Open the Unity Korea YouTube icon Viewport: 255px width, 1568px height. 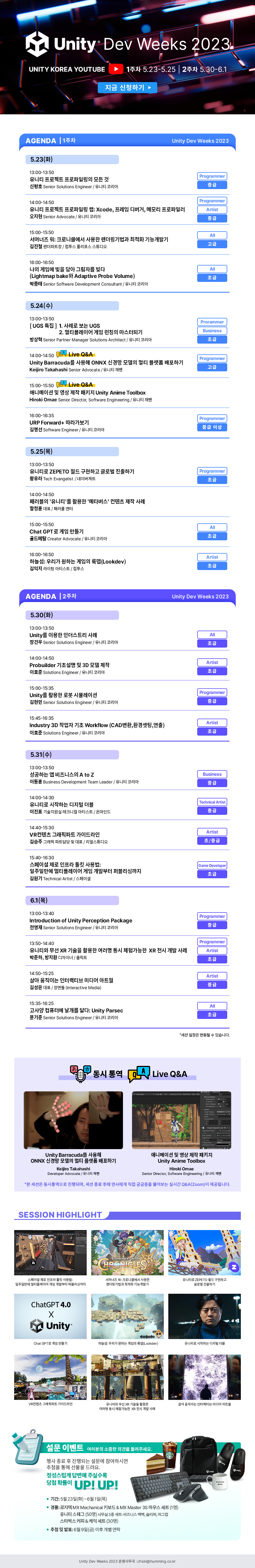(115, 69)
